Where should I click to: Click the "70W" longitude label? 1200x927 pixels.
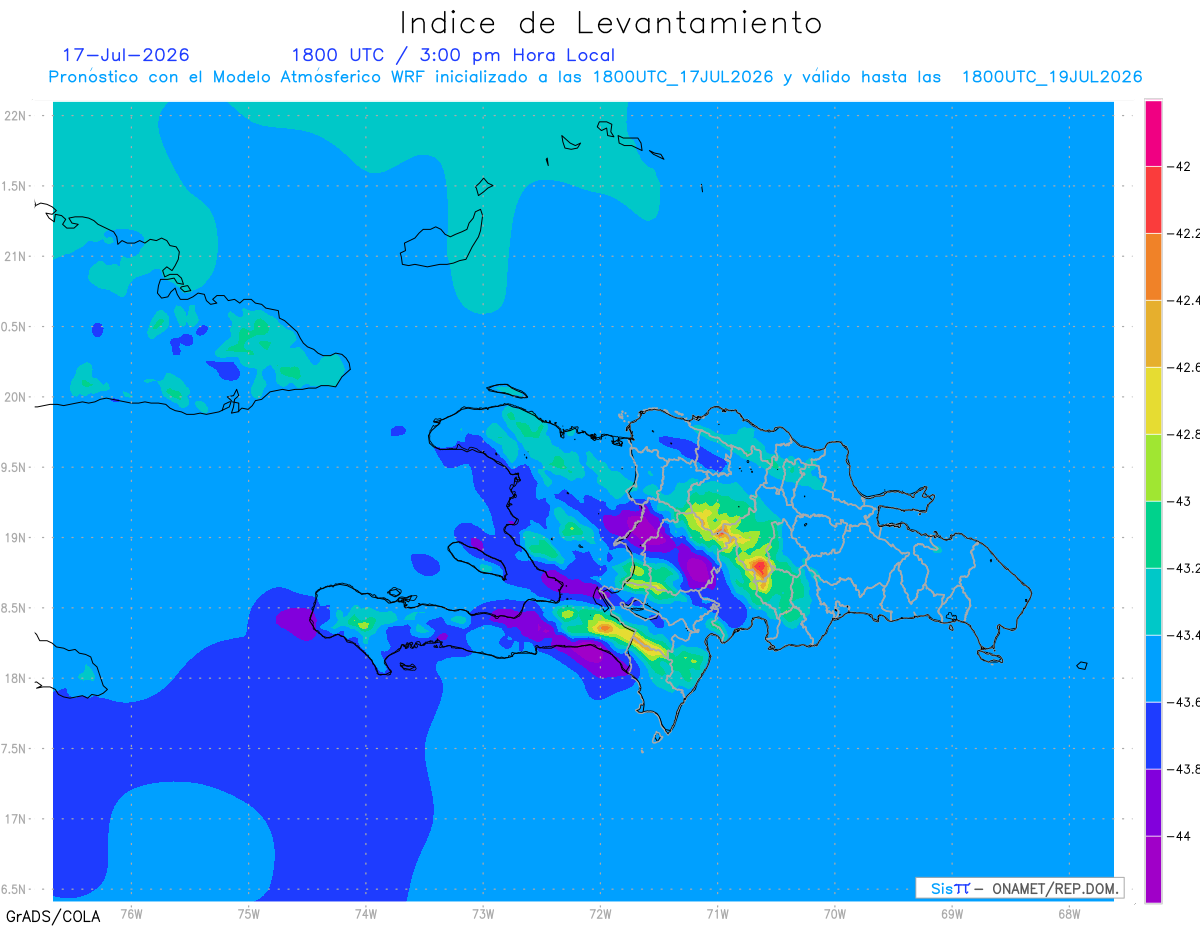[x=835, y=913]
